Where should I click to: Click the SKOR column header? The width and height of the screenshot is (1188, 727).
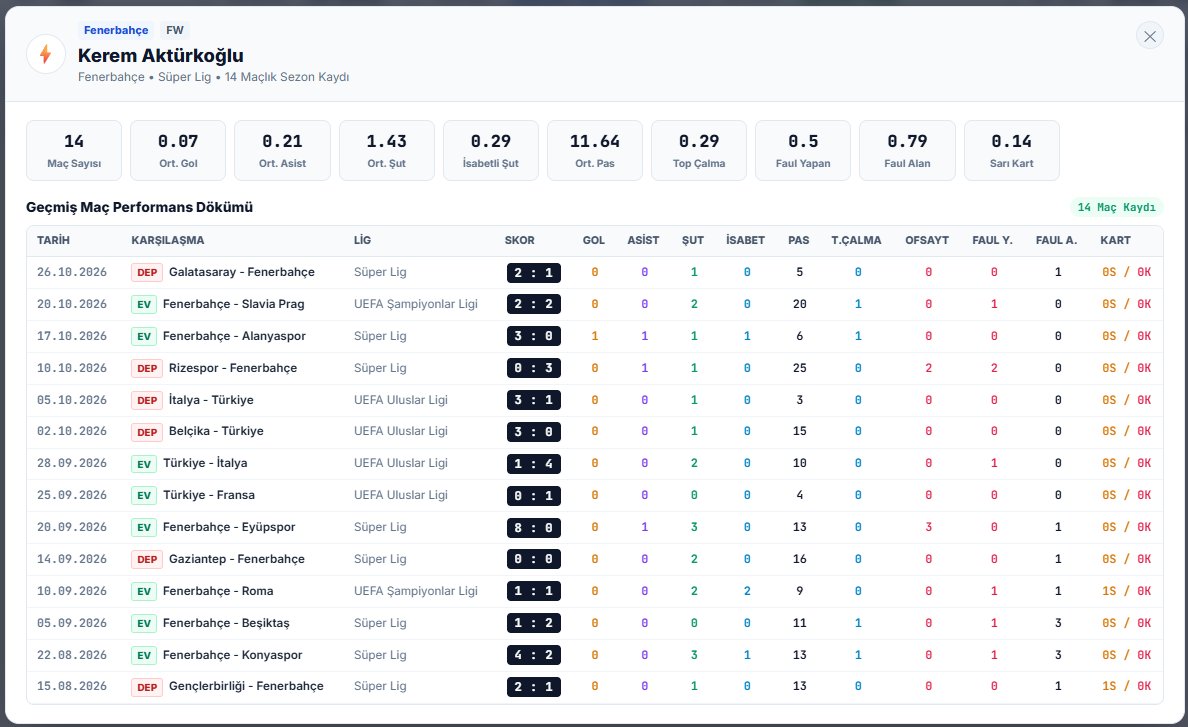point(520,240)
